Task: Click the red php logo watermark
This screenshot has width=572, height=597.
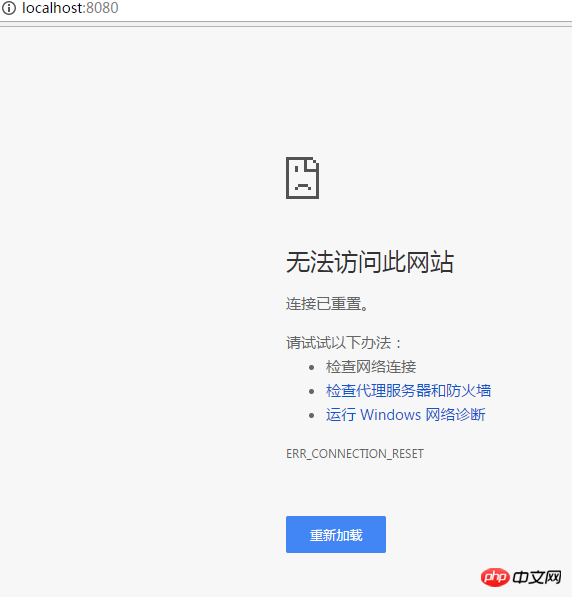Action: [x=495, y=577]
